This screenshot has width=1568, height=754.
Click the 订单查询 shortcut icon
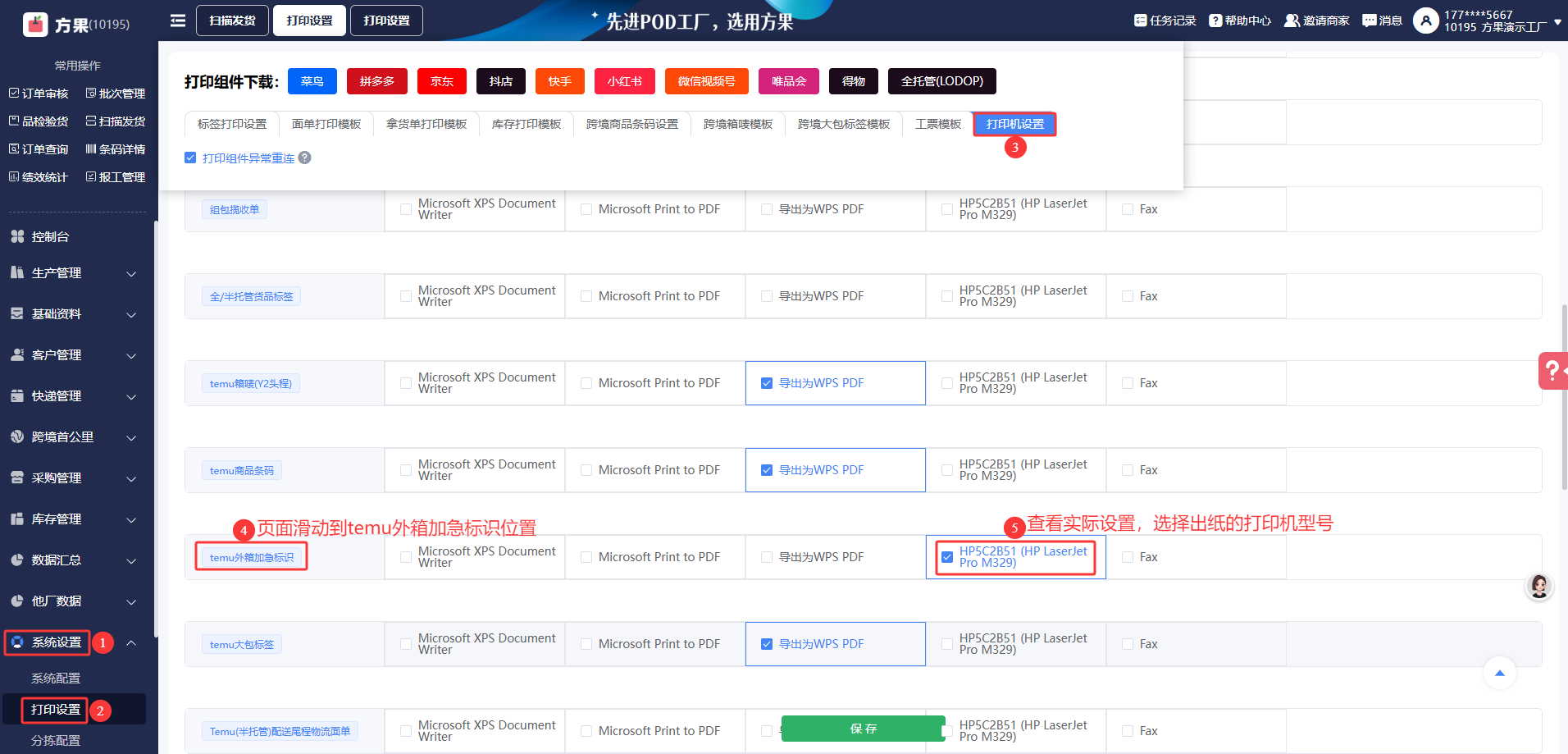click(14, 149)
